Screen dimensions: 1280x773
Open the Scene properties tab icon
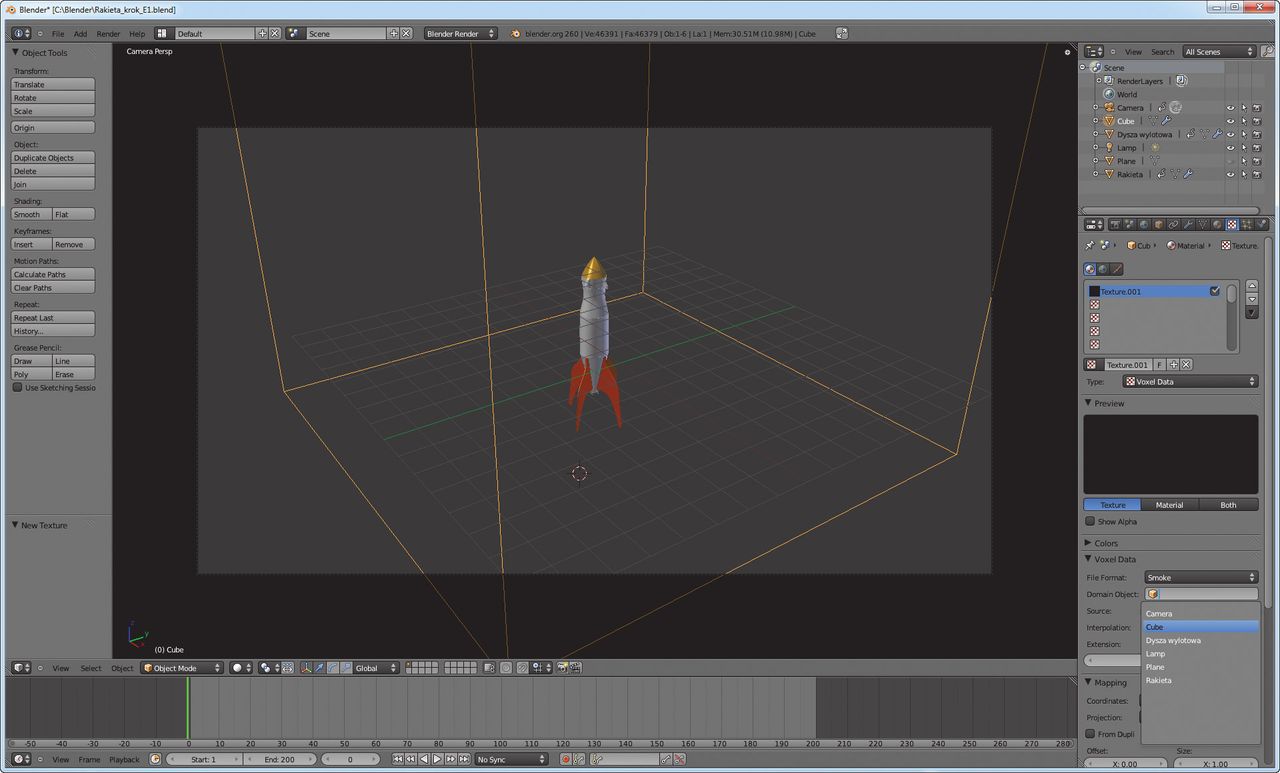pyautogui.click(x=1129, y=225)
